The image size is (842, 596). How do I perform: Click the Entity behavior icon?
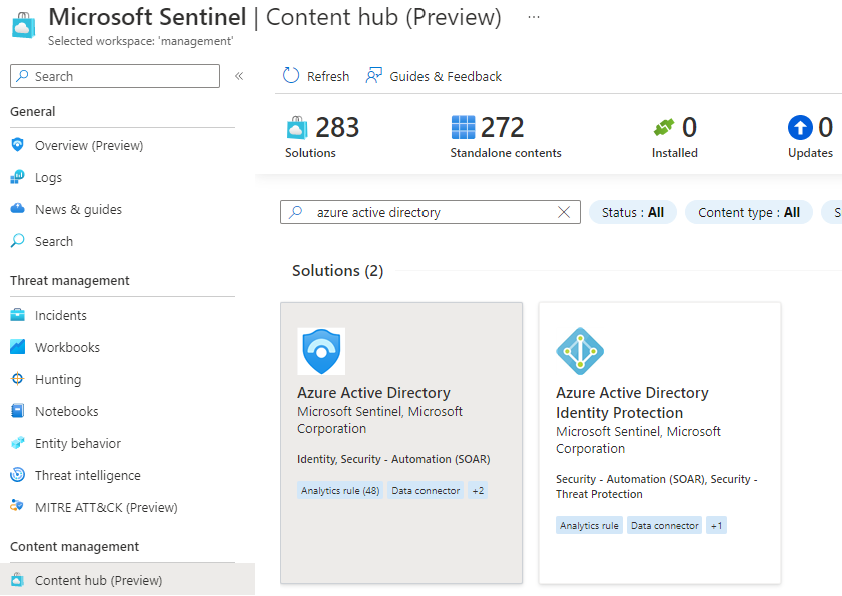(x=18, y=443)
